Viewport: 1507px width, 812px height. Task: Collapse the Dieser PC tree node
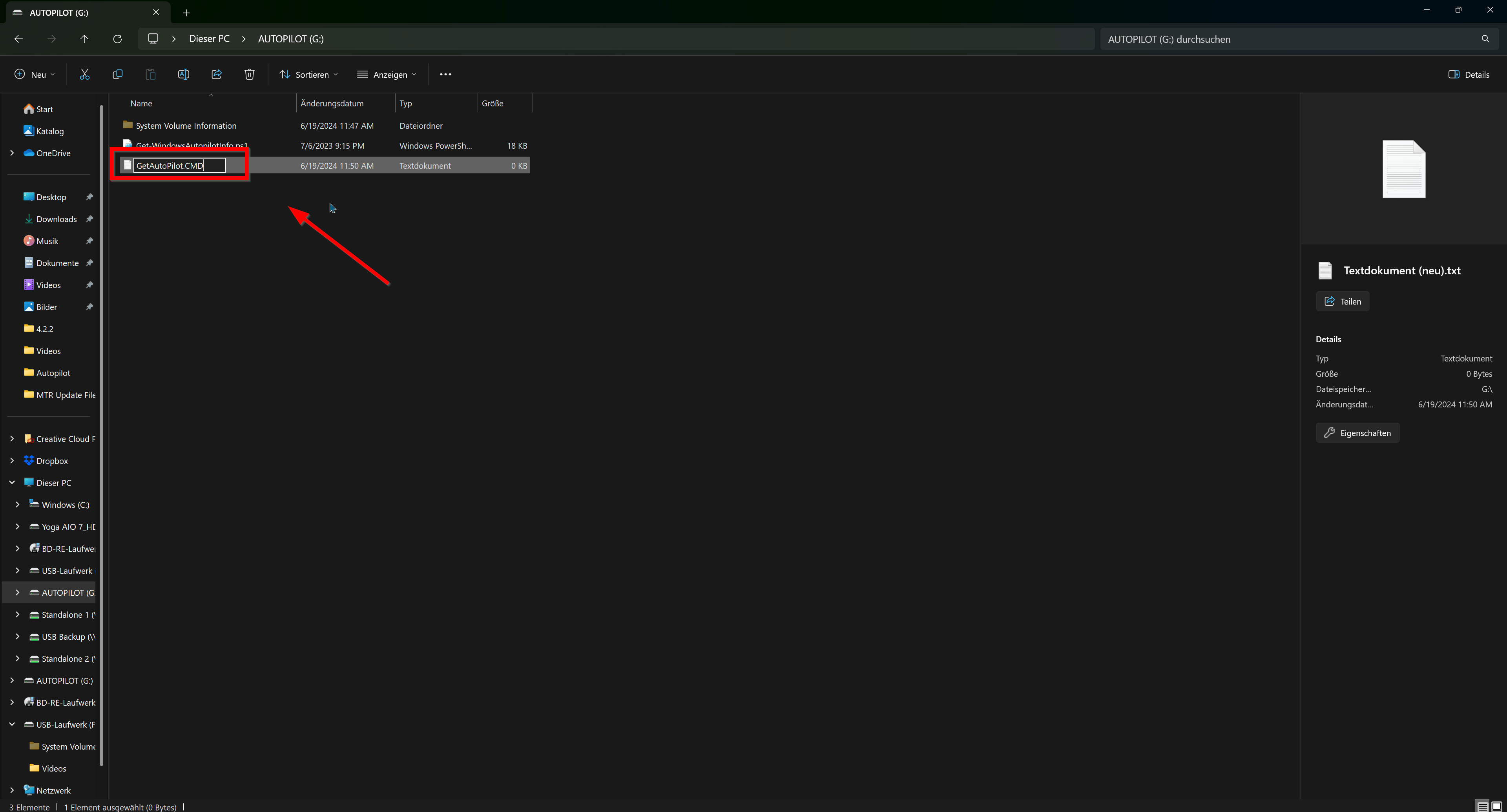click(12, 483)
